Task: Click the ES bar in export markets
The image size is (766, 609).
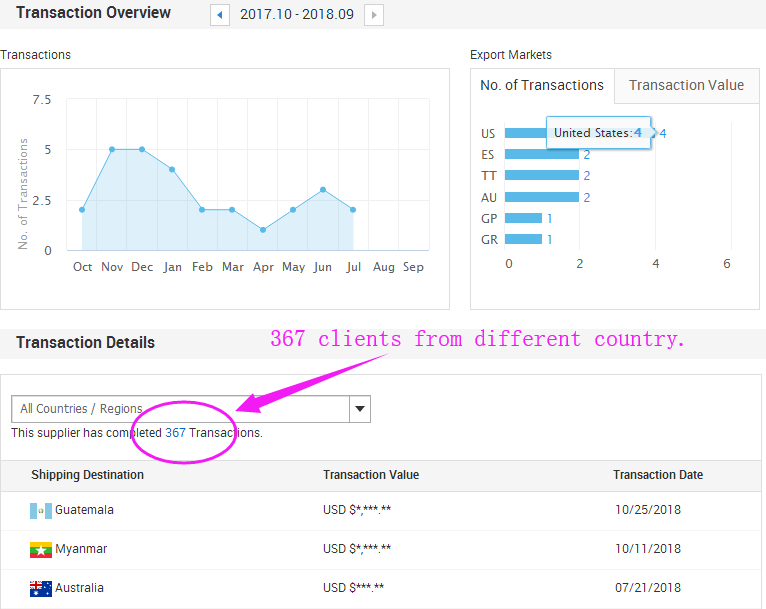Action: tap(541, 155)
